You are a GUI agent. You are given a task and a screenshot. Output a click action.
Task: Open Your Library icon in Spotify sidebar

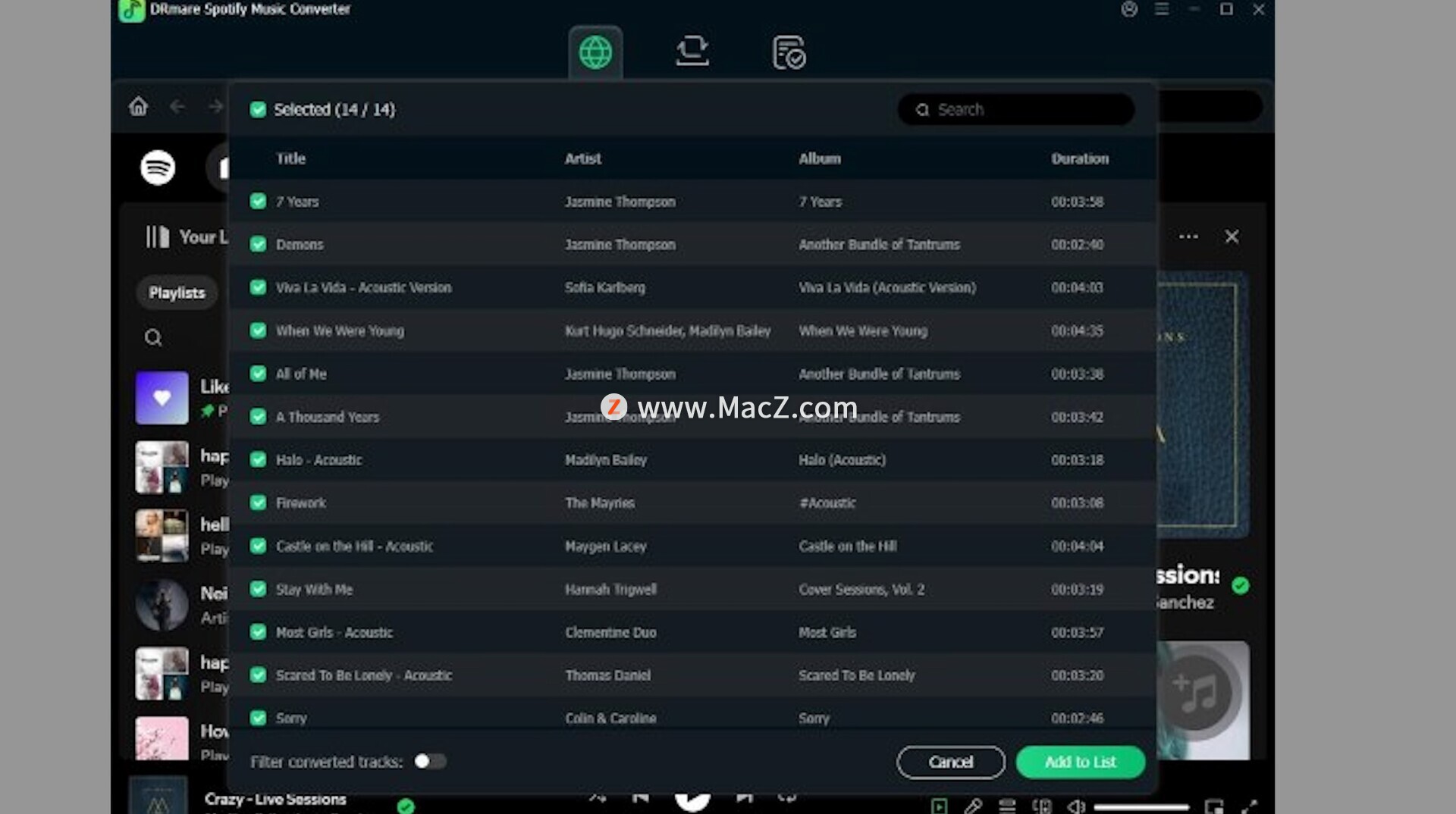158,237
